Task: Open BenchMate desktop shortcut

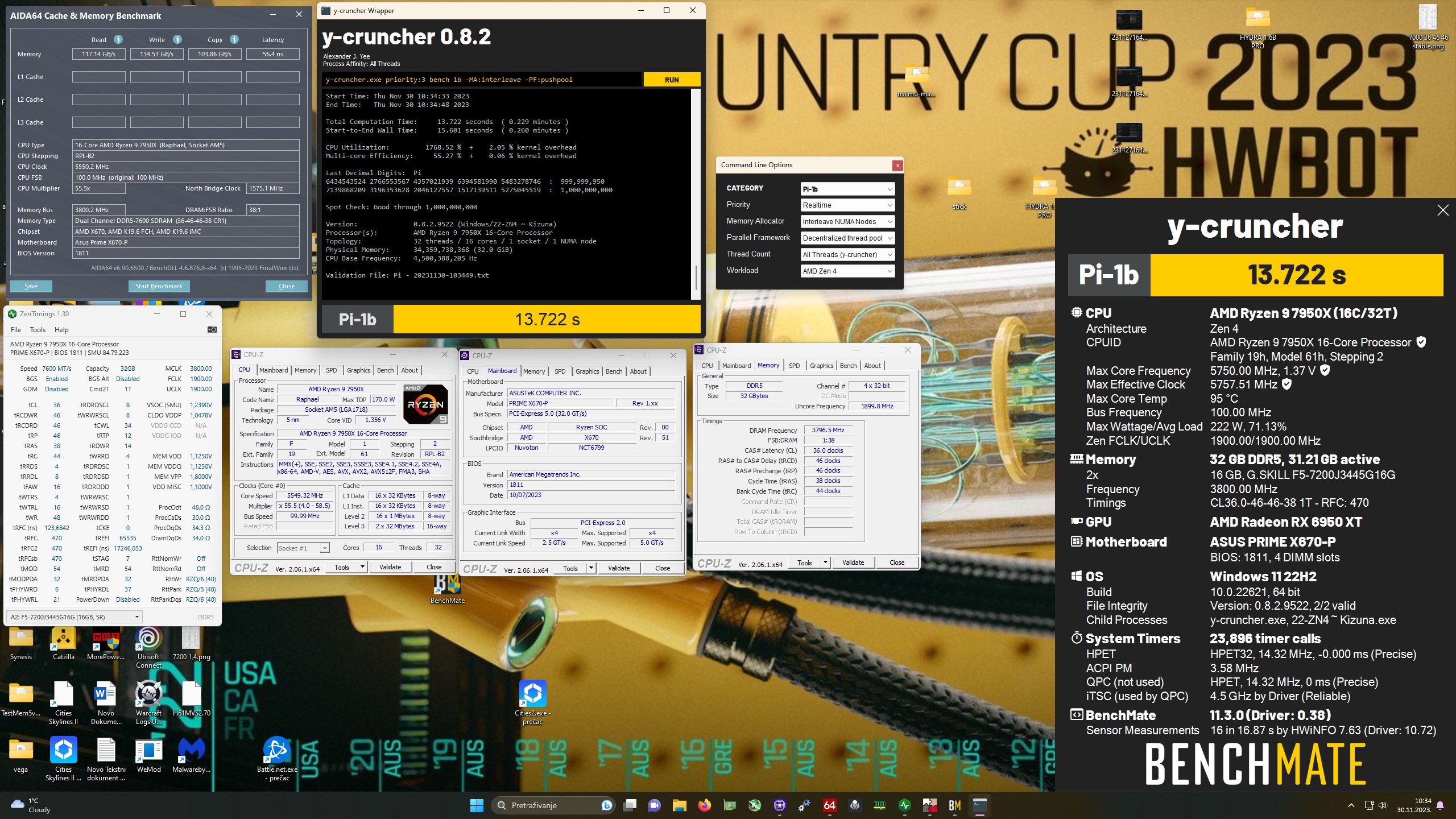Action: [x=448, y=589]
